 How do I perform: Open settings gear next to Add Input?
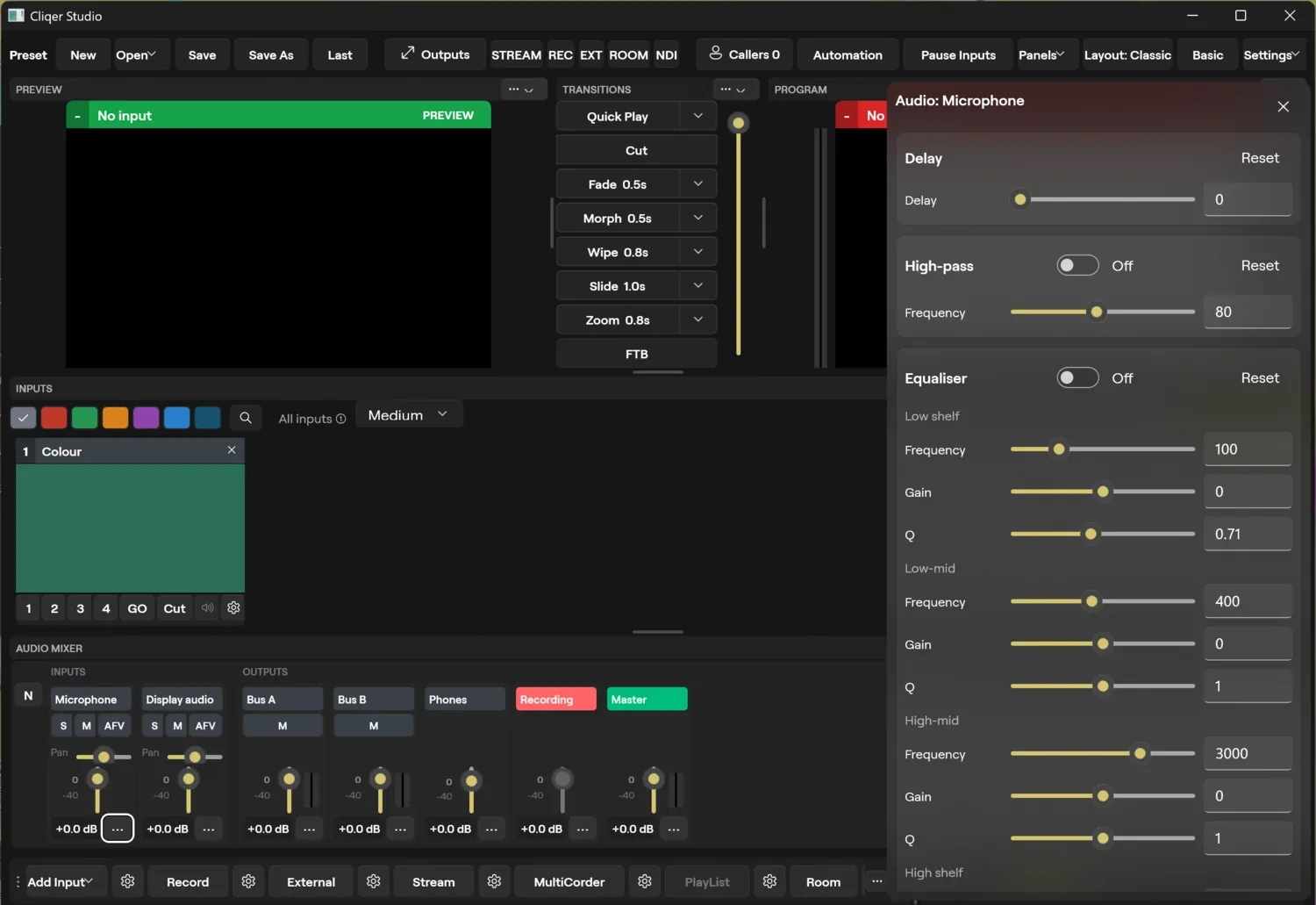click(x=127, y=881)
